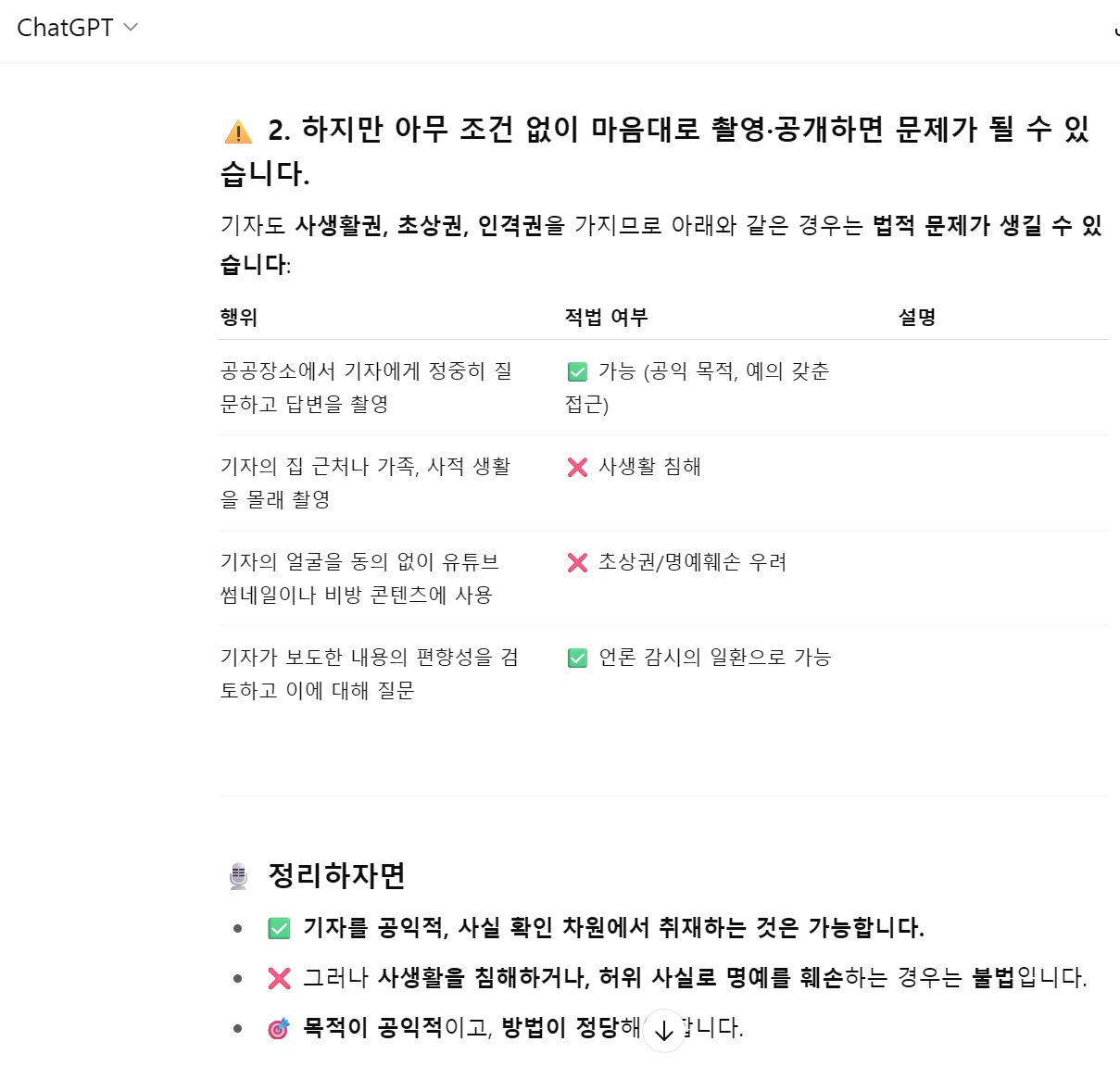Open the ChatGPT model selector dropdown
1120x1079 pixels.
[78, 28]
